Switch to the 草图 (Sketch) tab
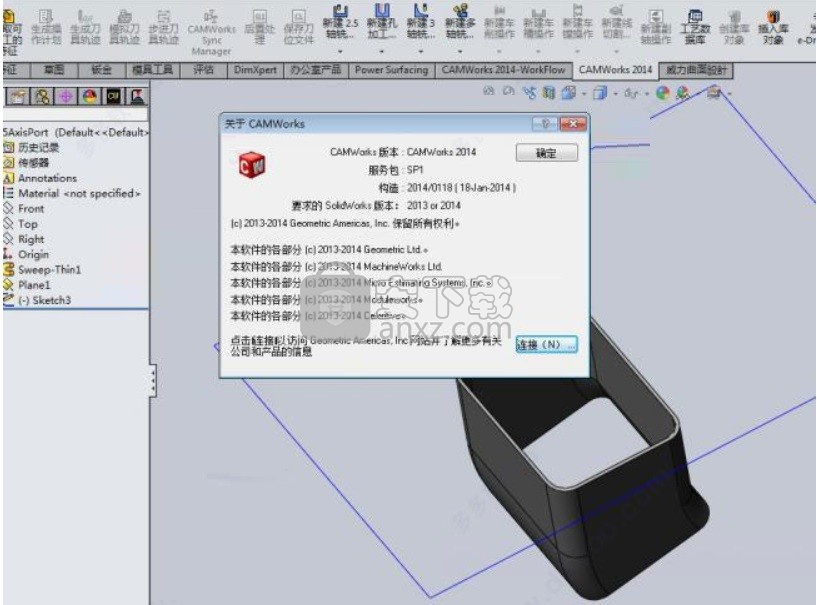The height and width of the screenshot is (605, 817). pos(54,69)
